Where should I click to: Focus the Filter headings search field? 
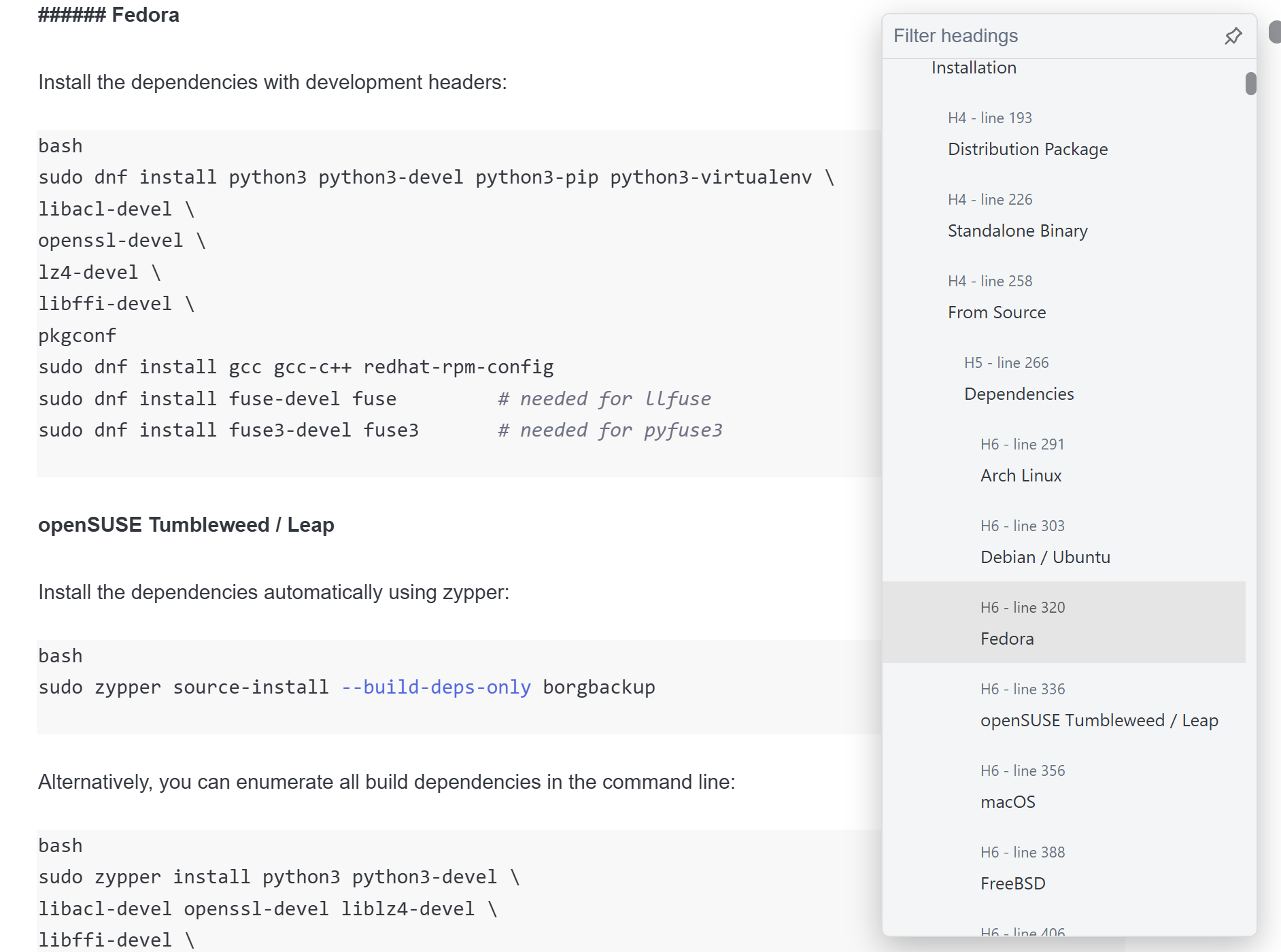(1054, 36)
